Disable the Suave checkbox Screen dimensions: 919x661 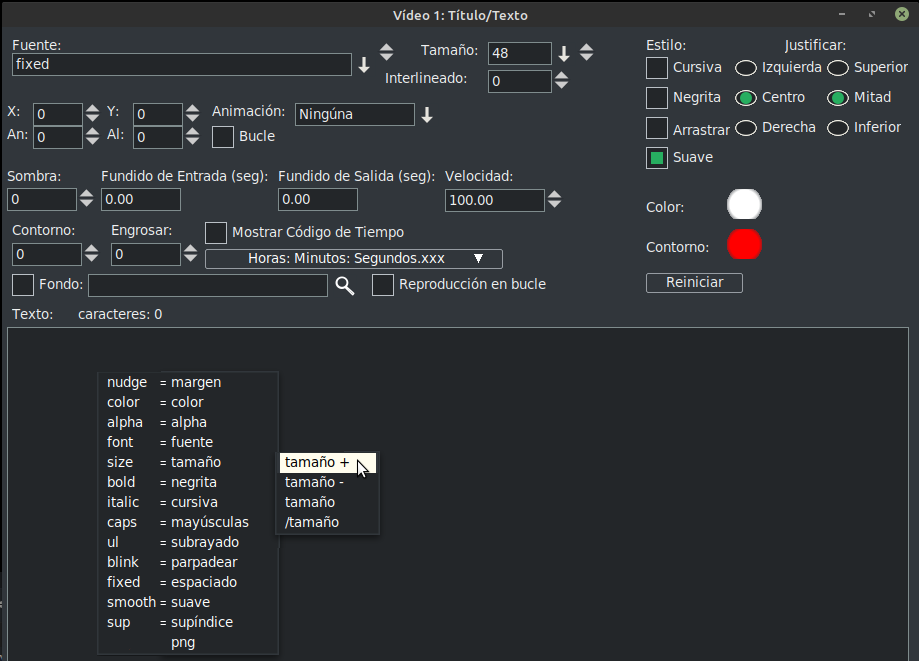click(x=657, y=158)
